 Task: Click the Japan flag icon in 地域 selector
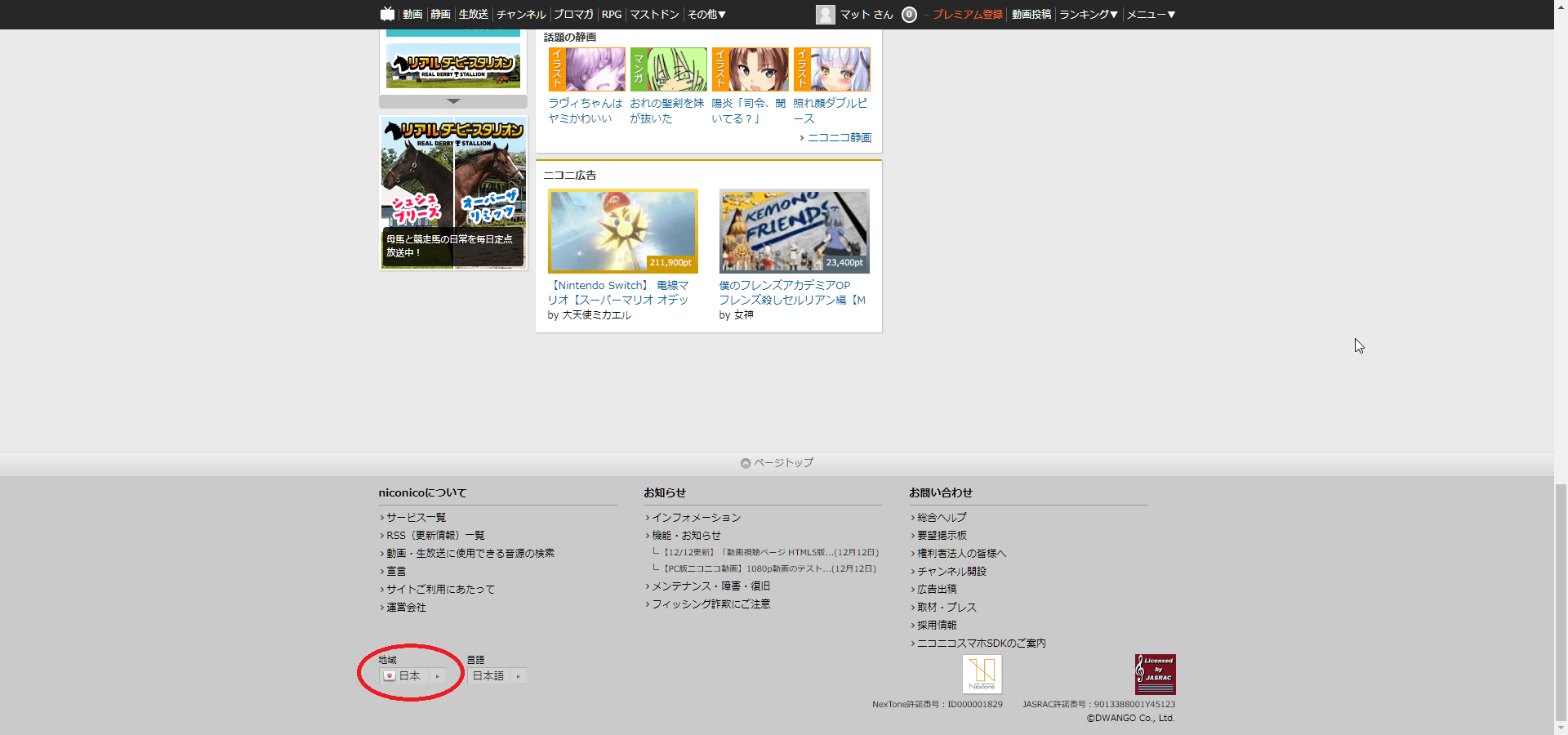390,676
